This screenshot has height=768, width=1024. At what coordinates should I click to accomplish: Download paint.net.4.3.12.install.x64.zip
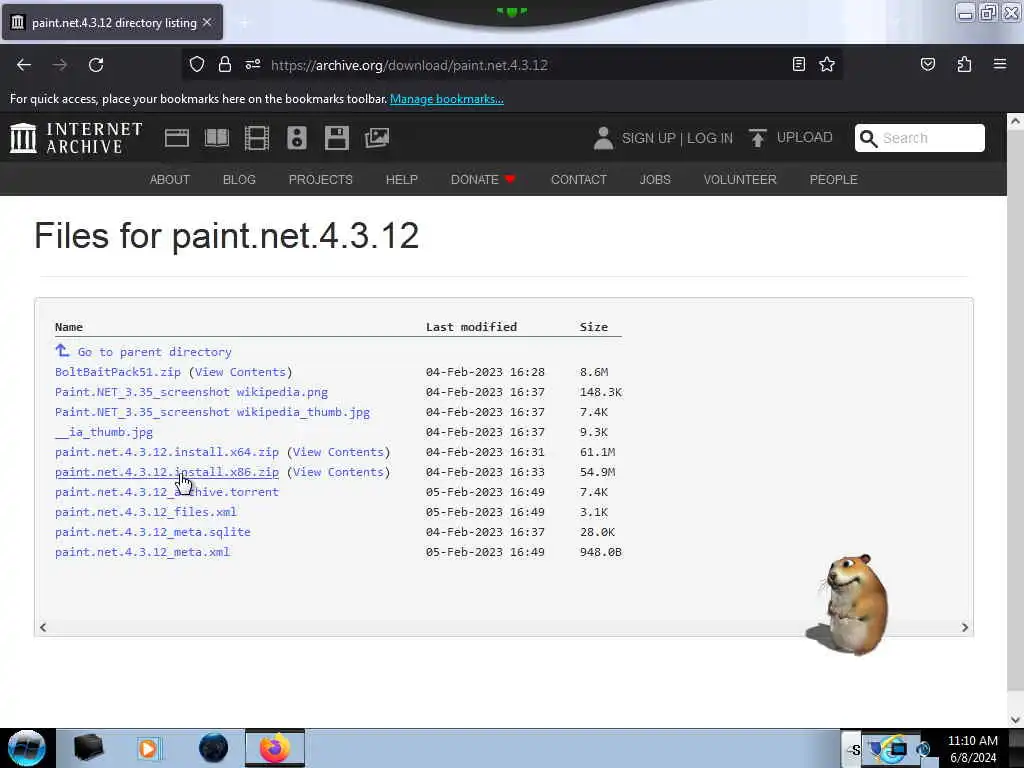click(x=167, y=452)
